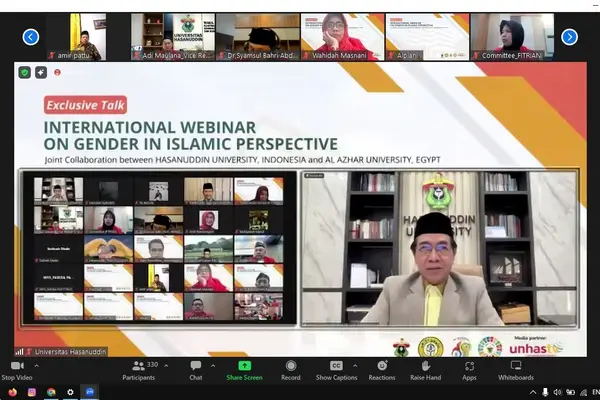Select Alpiani video thumbnail
The image size is (600, 400).
(427, 37)
